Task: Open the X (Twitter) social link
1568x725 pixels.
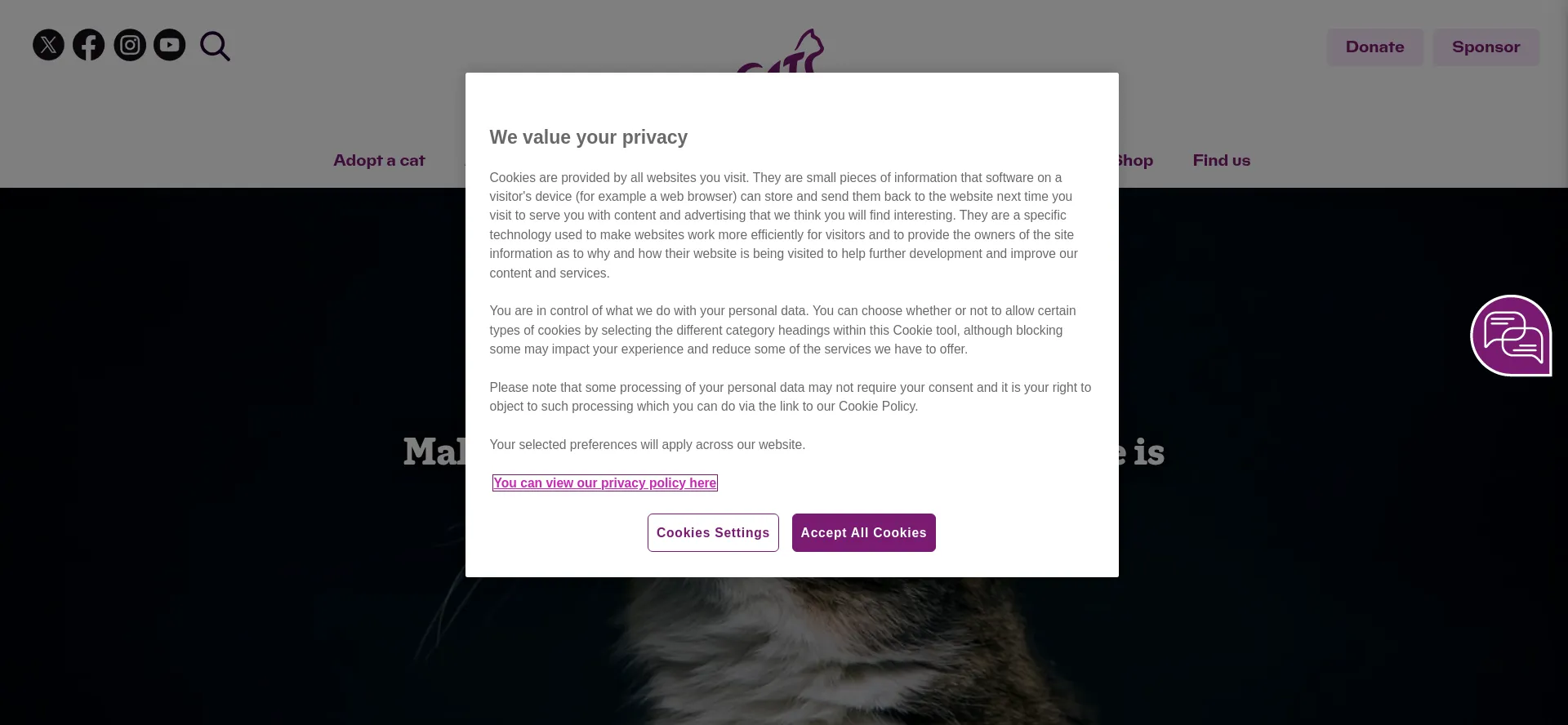Action: pos(48,45)
